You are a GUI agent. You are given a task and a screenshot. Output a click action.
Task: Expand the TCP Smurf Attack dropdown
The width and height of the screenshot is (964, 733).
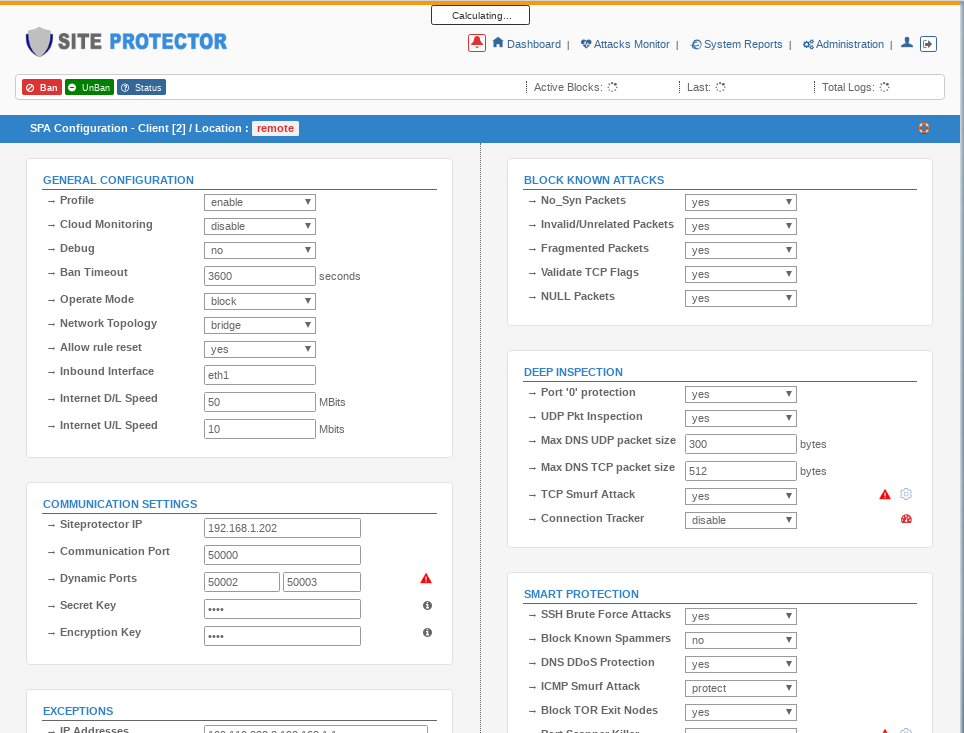(x=740, y=496)
